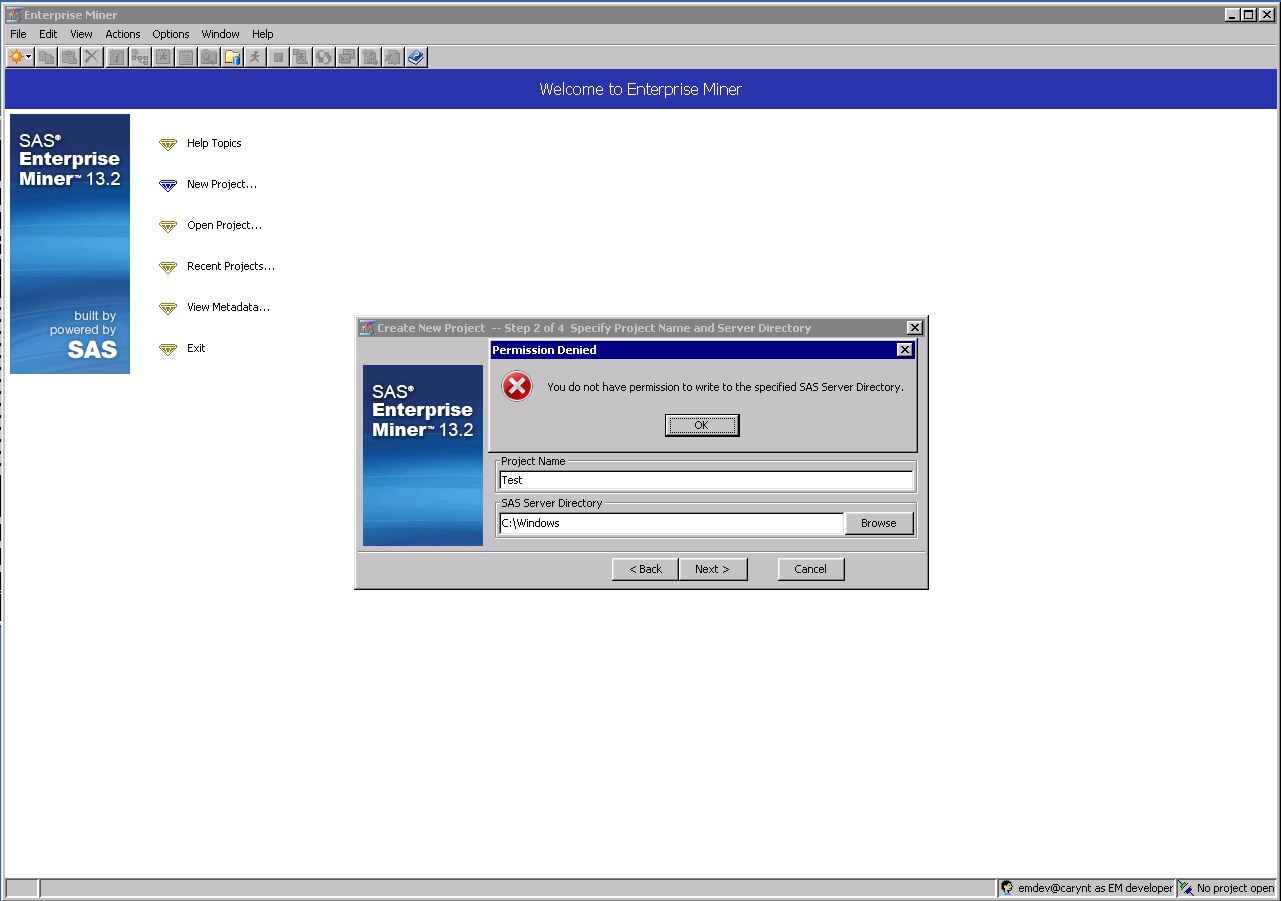The width and height of the screenshot is (1281, 901).
Task: Open the Options menu
Action: (x=170, y=33)
